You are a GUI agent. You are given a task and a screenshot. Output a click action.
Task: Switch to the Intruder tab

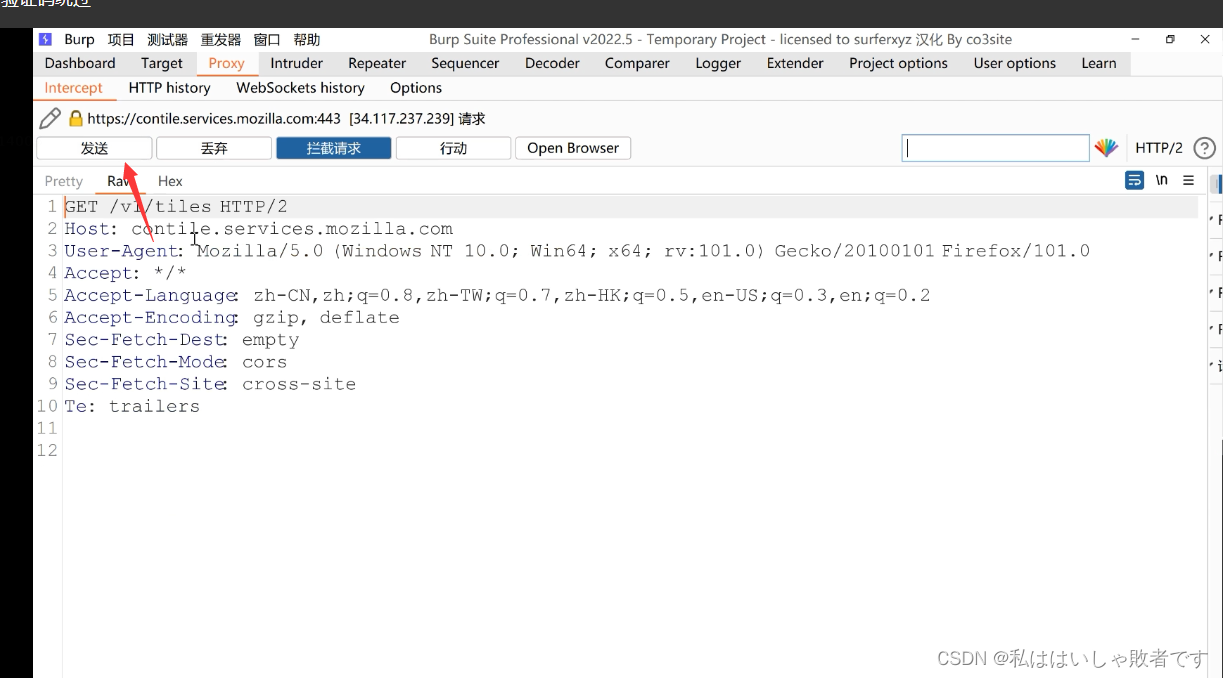(297, 63)
